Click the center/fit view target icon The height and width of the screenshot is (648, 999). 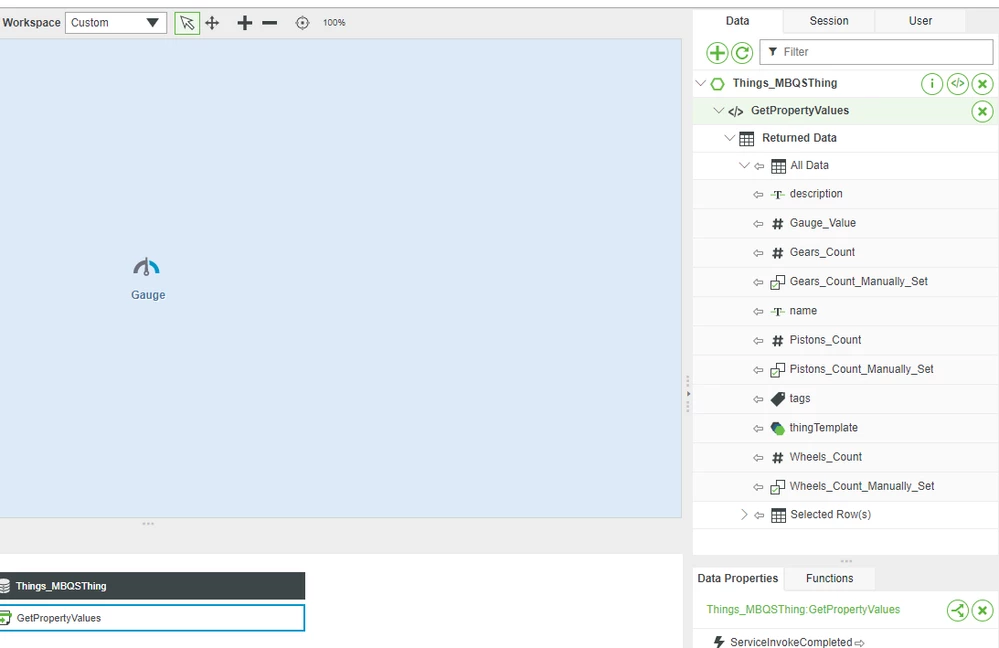coord(302,23)
